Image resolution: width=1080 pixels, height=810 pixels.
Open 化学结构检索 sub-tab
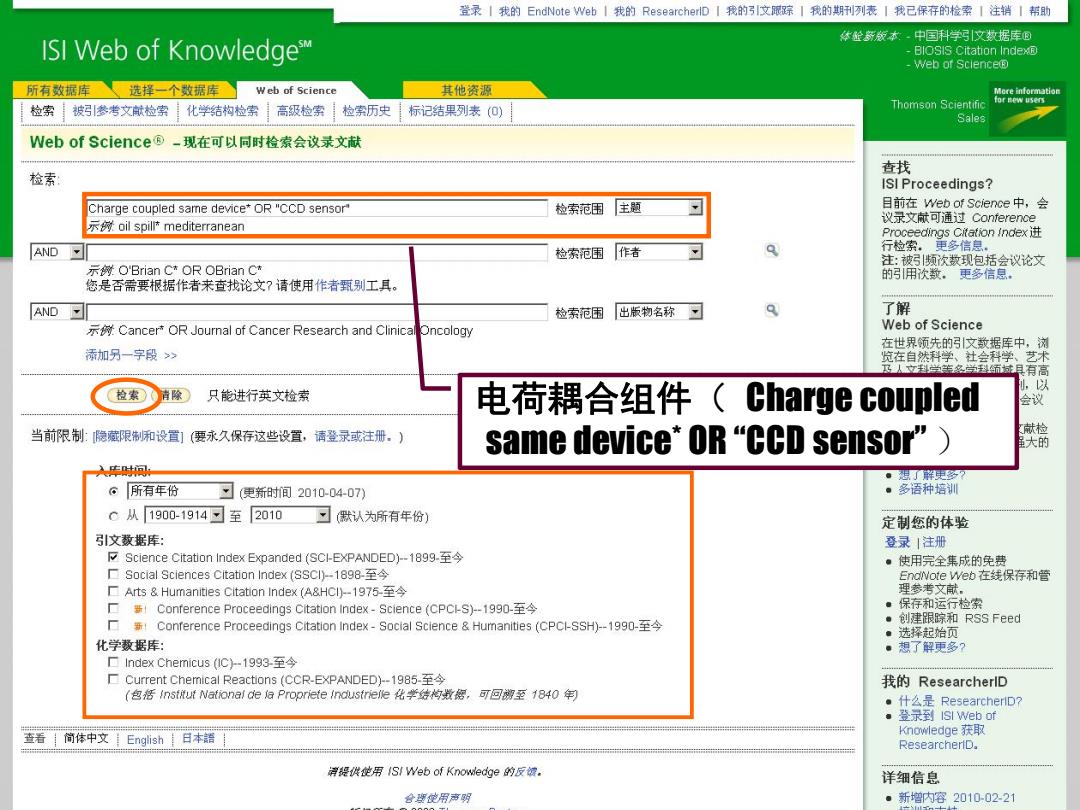222,111
